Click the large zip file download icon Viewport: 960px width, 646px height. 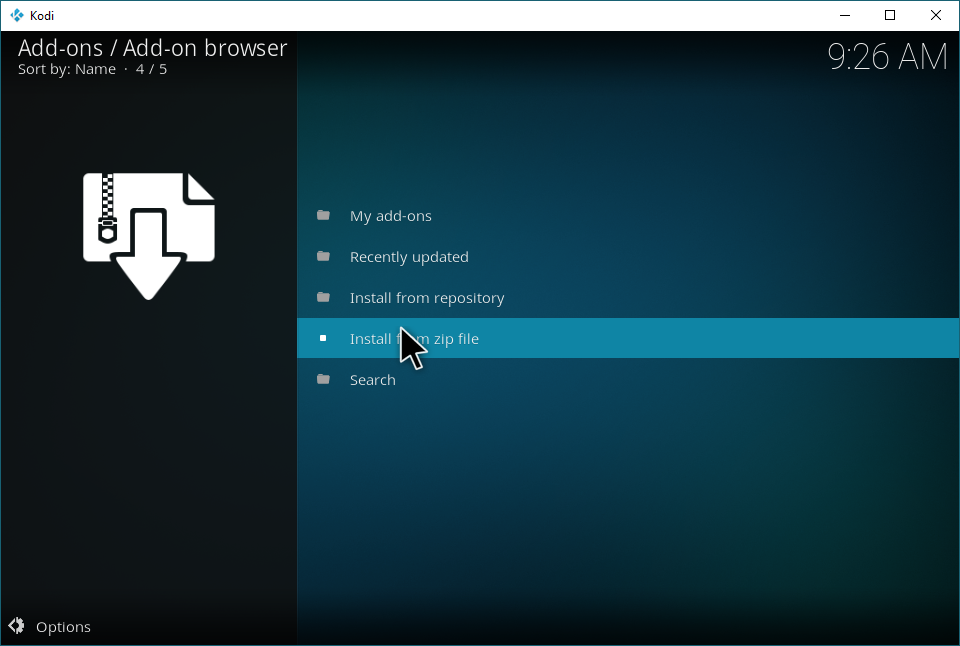coord(148,235)
